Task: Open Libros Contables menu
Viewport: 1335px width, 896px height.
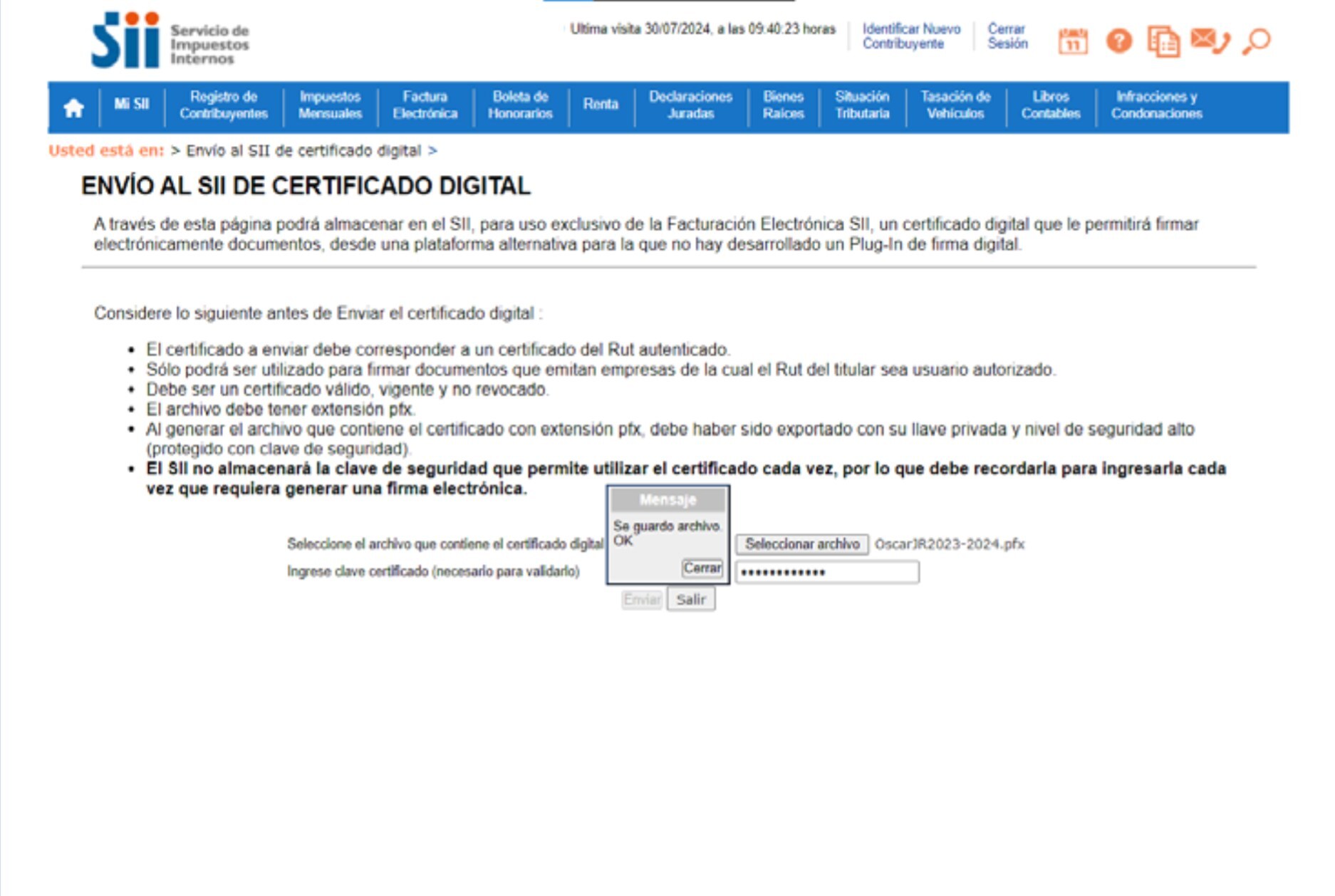Action: 1051,105
